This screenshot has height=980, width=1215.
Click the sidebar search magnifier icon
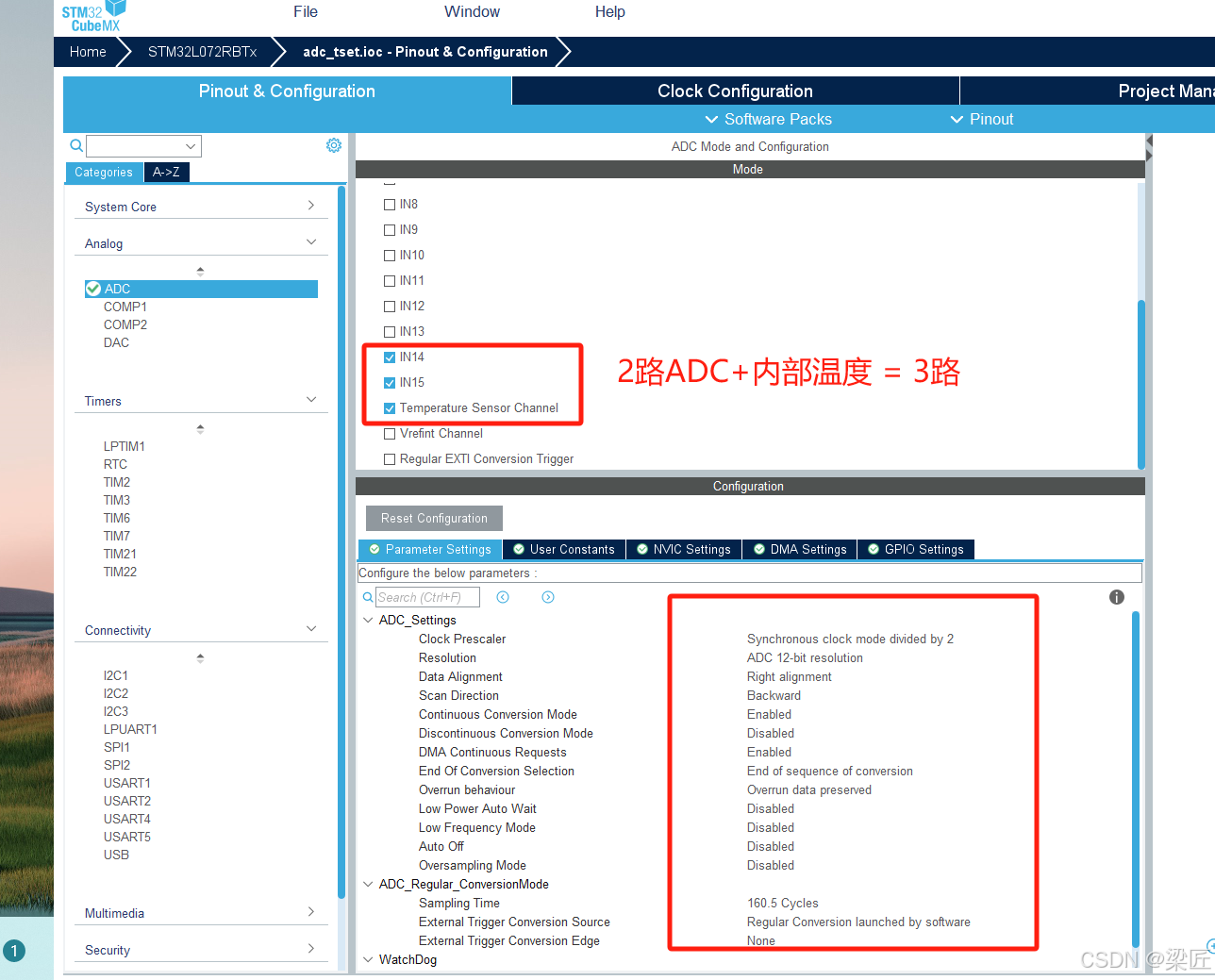75,146
